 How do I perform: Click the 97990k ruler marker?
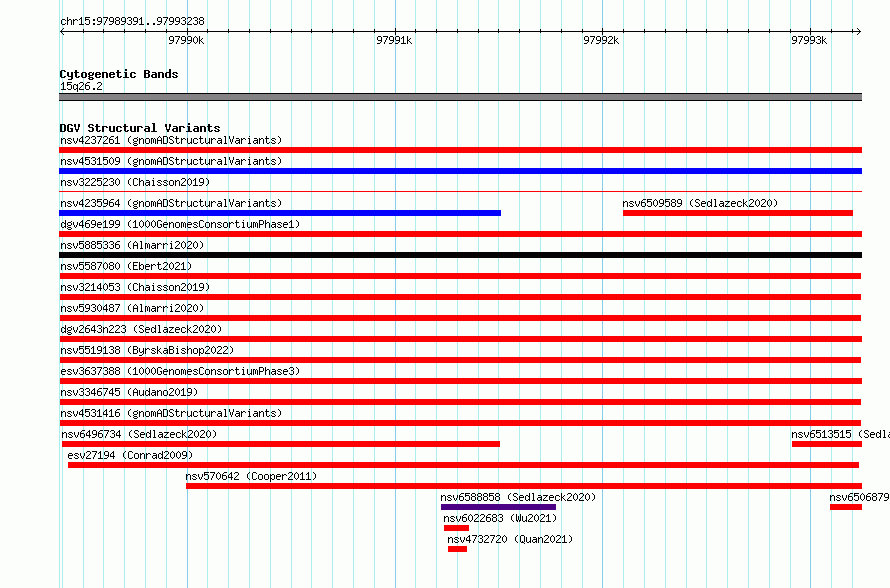point(186,40)
